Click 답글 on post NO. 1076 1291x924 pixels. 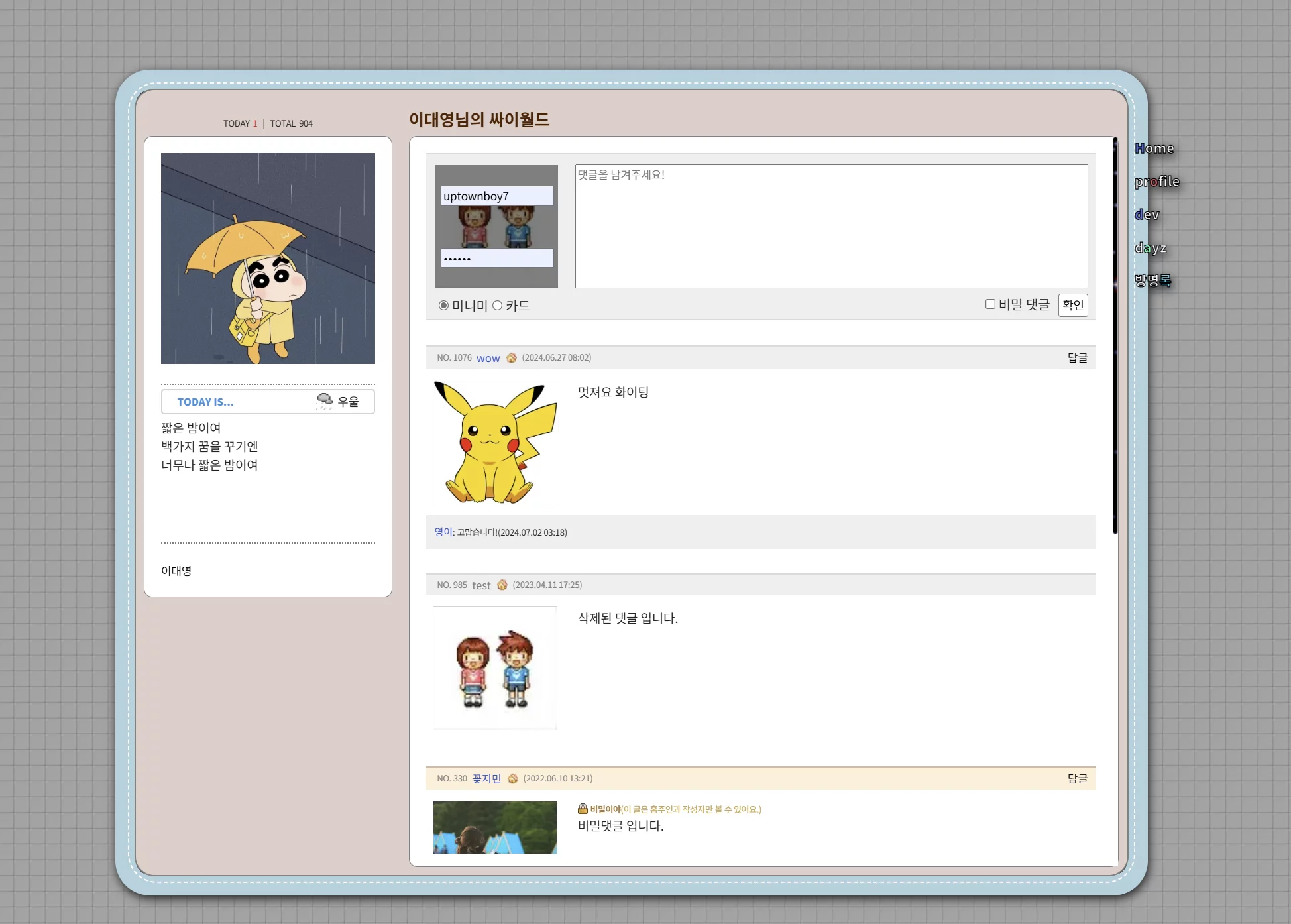point(1077,358)
